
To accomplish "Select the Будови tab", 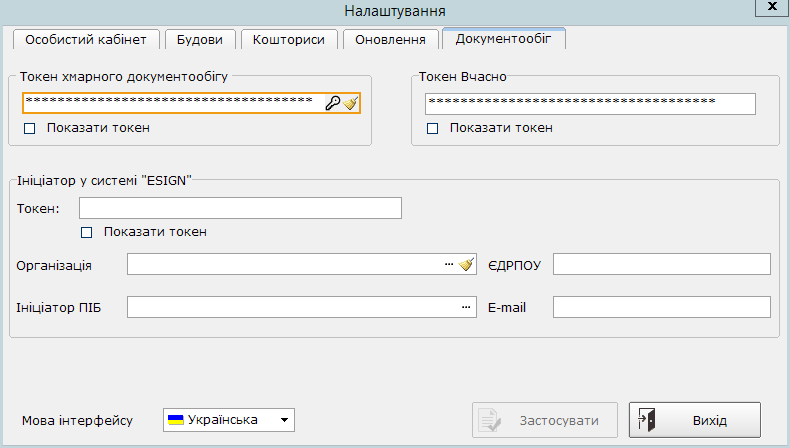I will click(200, 39).
